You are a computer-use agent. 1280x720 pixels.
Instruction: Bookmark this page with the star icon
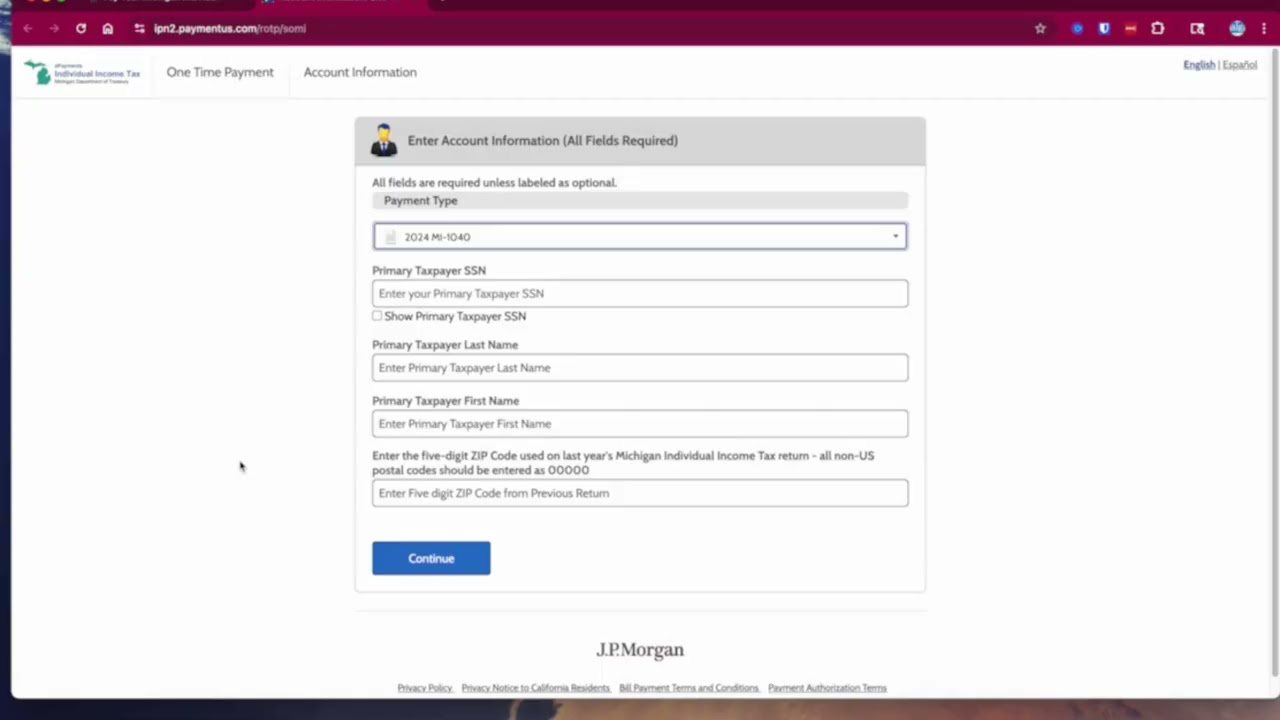pos(1040,28)
